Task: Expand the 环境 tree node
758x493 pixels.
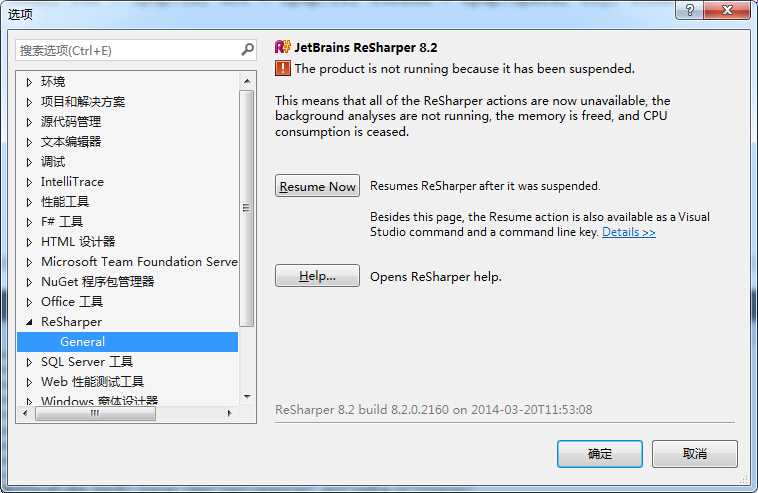Action: 29,82
